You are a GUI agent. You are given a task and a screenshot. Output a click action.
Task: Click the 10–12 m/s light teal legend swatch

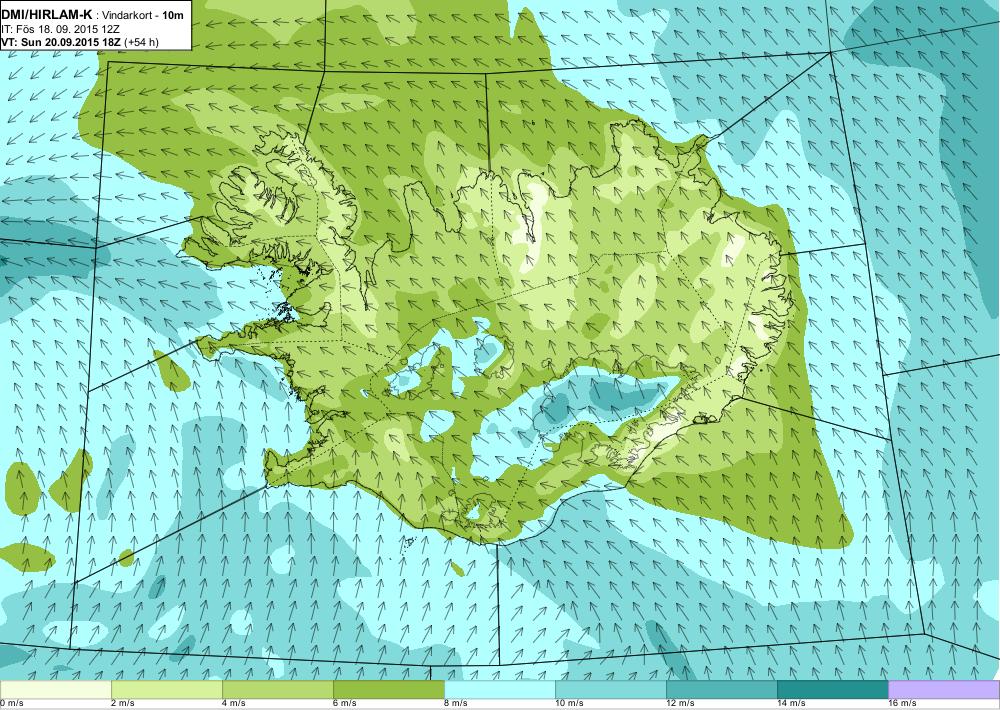pos(611,690)
